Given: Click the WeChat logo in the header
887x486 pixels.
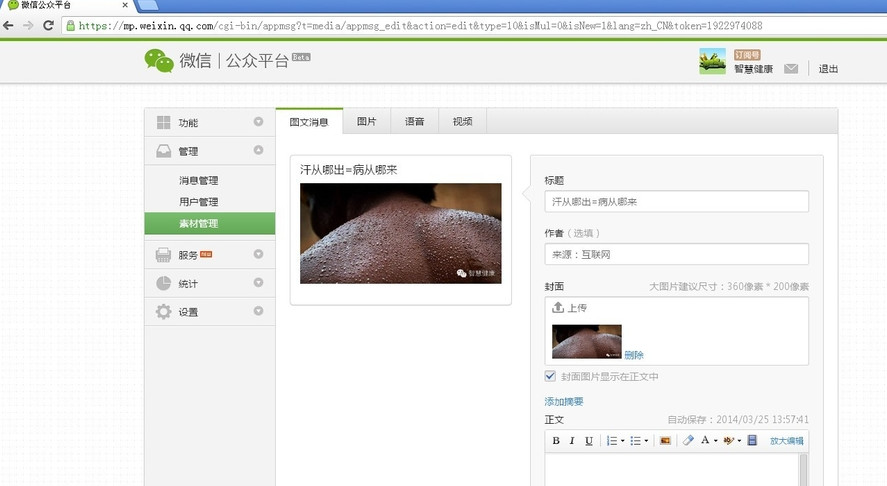Looking at the screenshot, I should click(159, 61).
